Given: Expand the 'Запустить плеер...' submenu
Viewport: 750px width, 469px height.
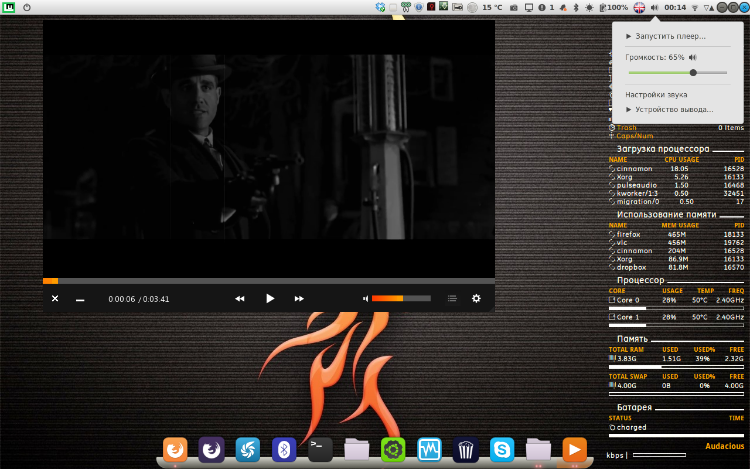Looking at the screenshot, I should pyautogui.click(x=666, y=36).
